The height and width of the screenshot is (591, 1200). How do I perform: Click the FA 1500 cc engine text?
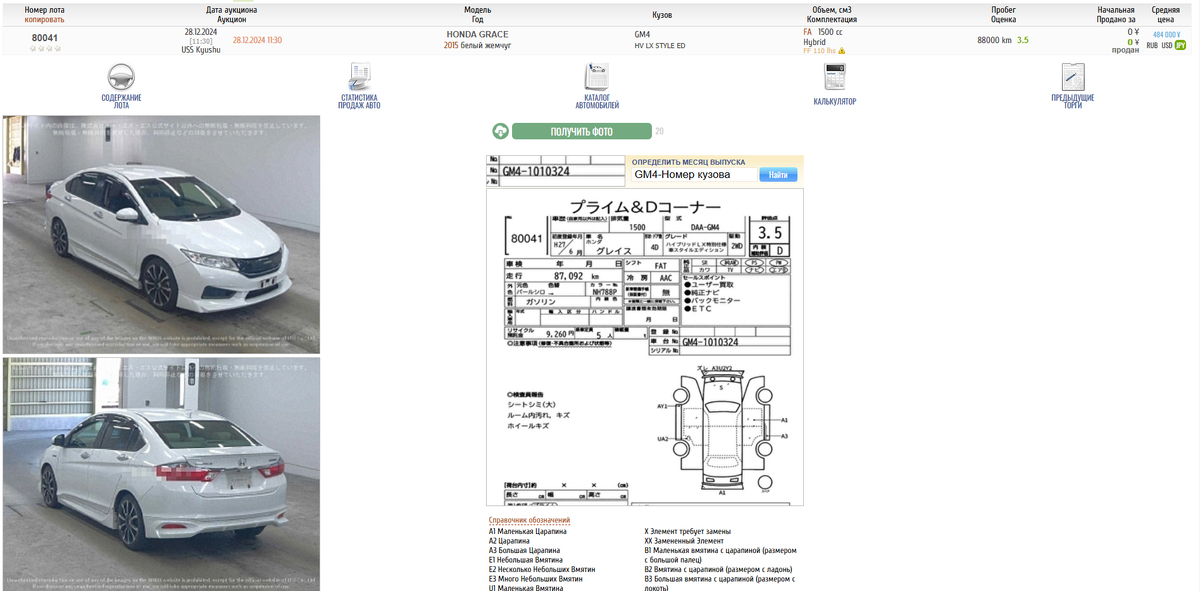click(823, 32)
